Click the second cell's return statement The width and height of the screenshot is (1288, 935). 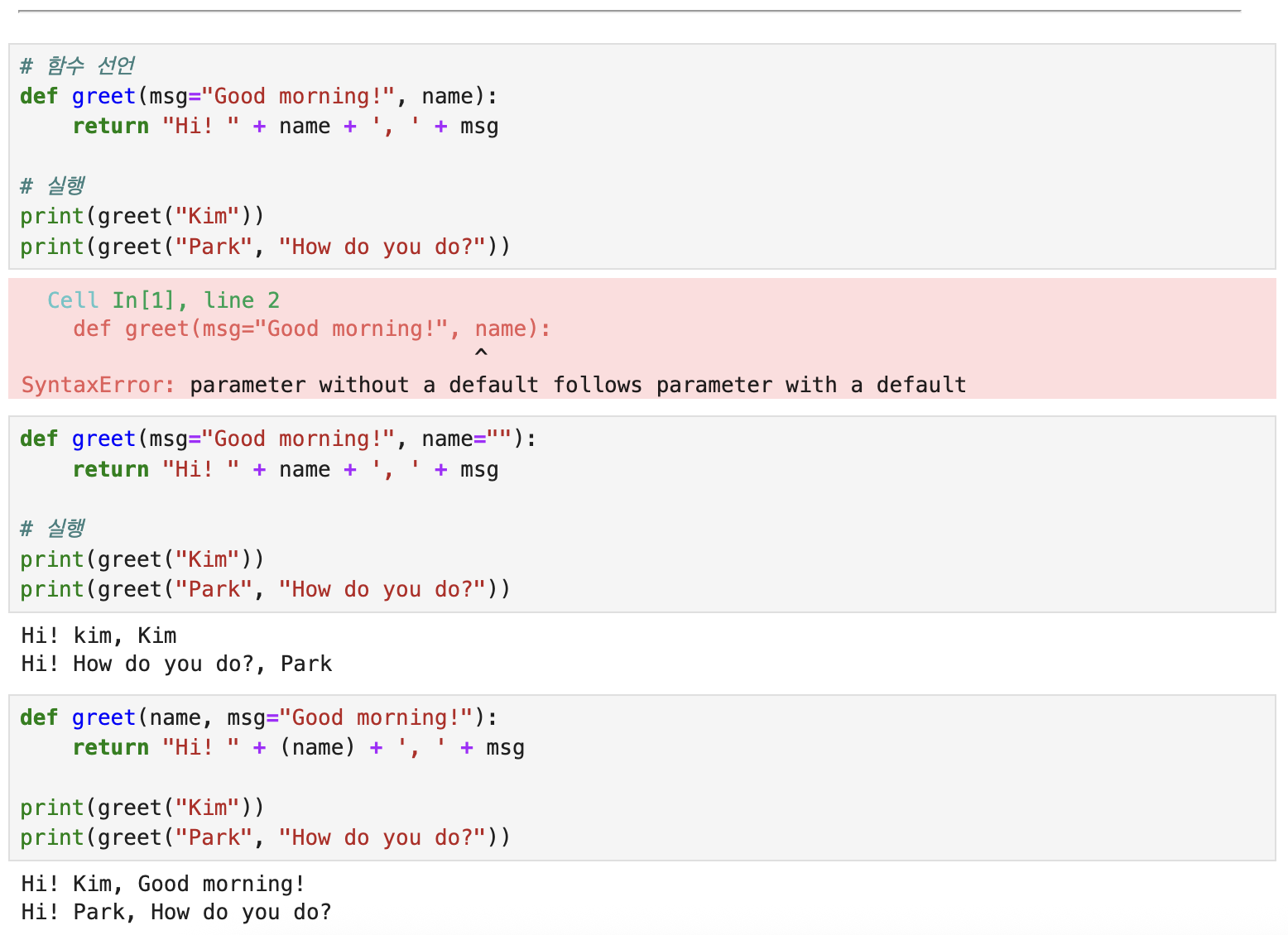point(286,469)
